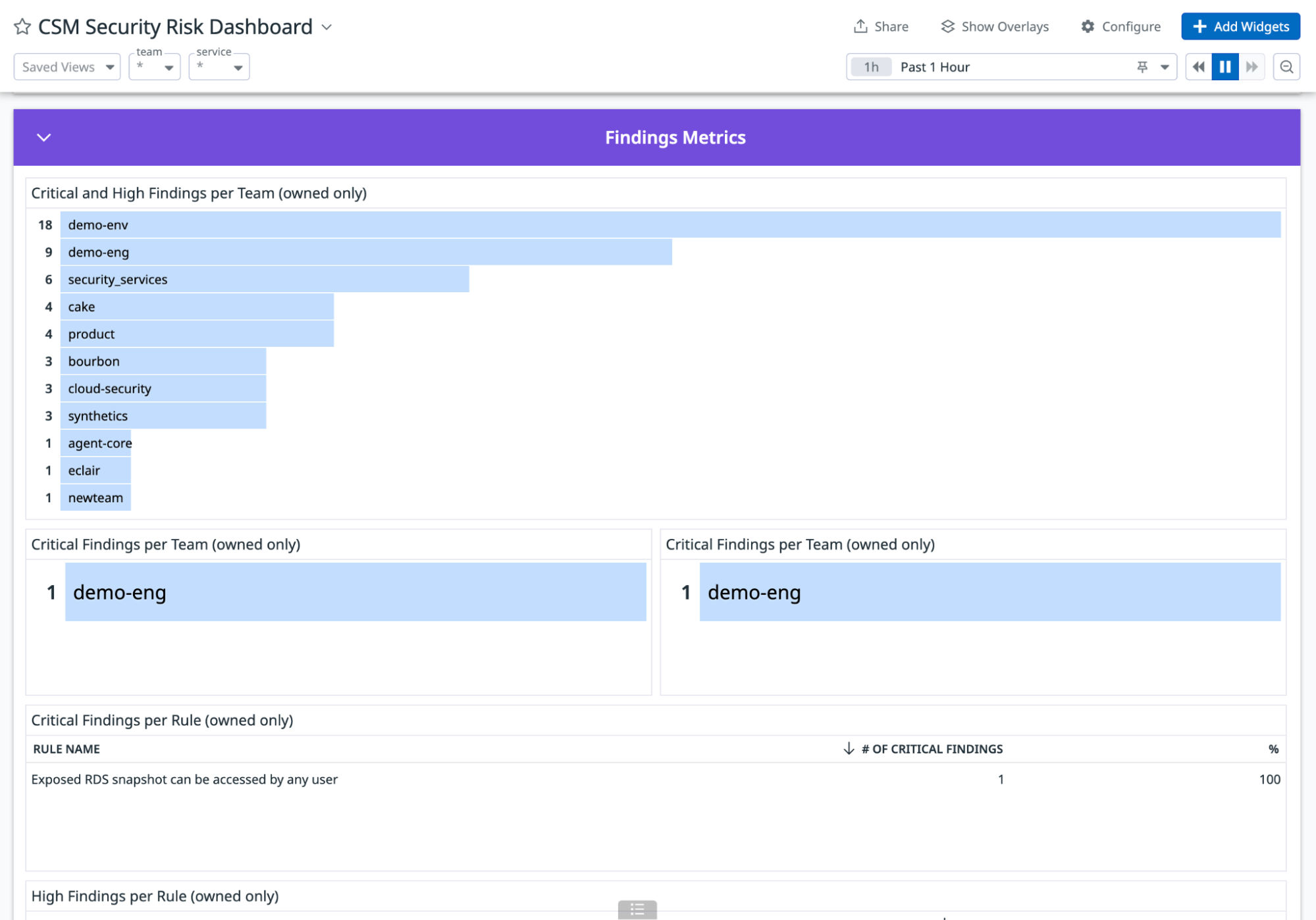Image resolution: width=1316 pixels, height=920 pixels.
Task: Open the Saved Views dropdown
Action: point(66,66)
